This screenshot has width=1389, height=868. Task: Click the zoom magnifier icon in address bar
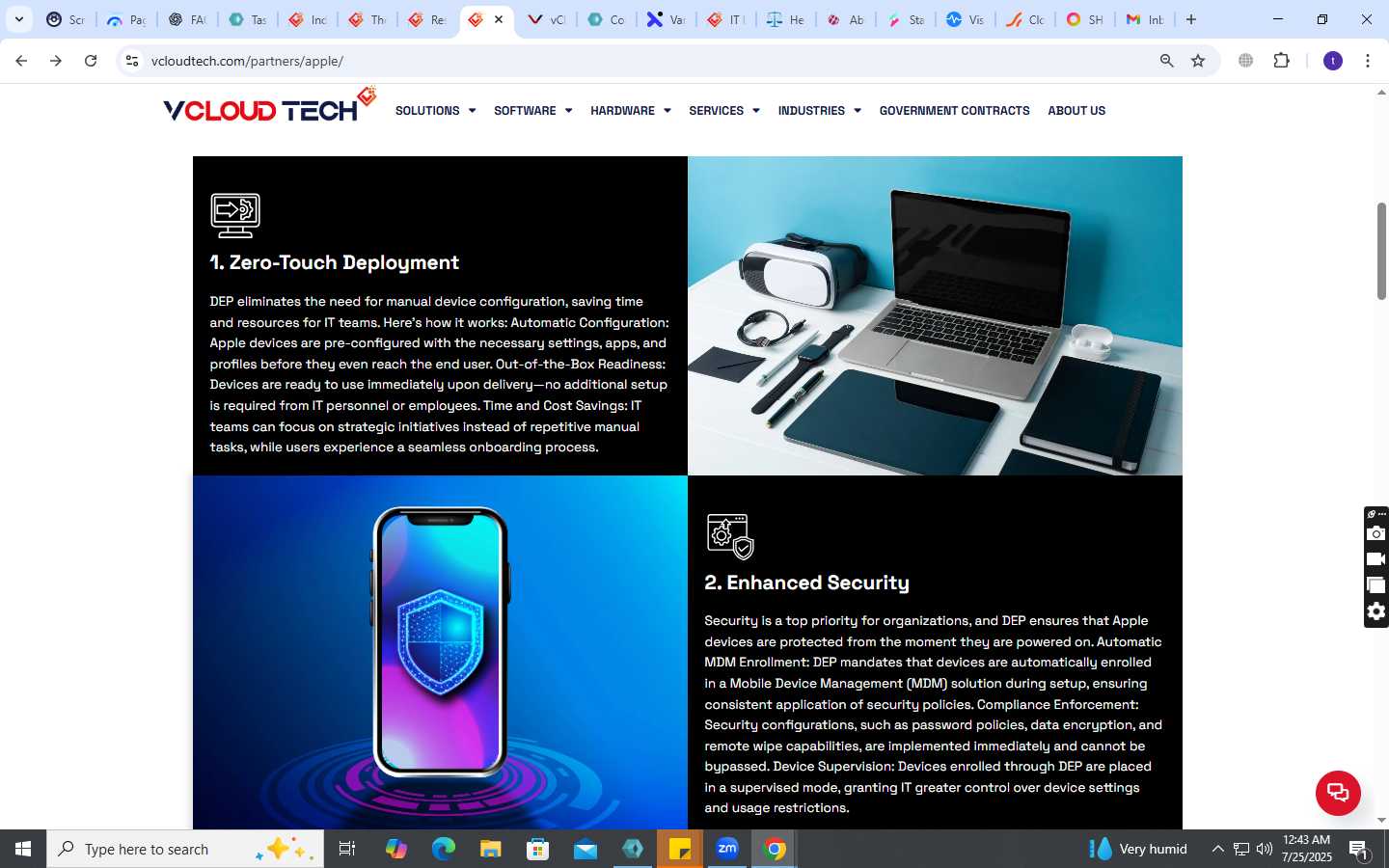(x=1167, y=61)
